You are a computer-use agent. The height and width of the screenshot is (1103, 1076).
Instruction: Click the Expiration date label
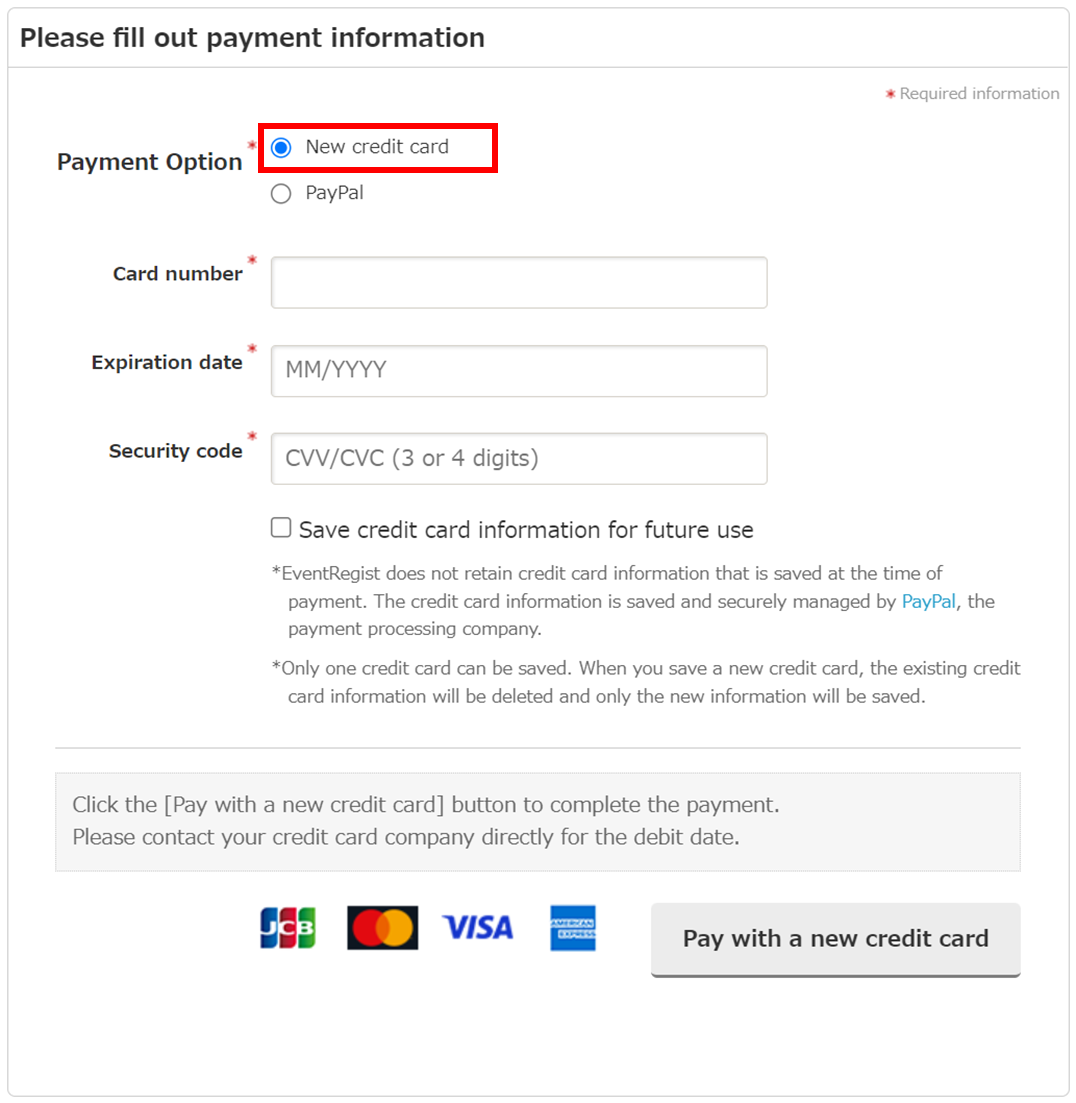(167, 362)
